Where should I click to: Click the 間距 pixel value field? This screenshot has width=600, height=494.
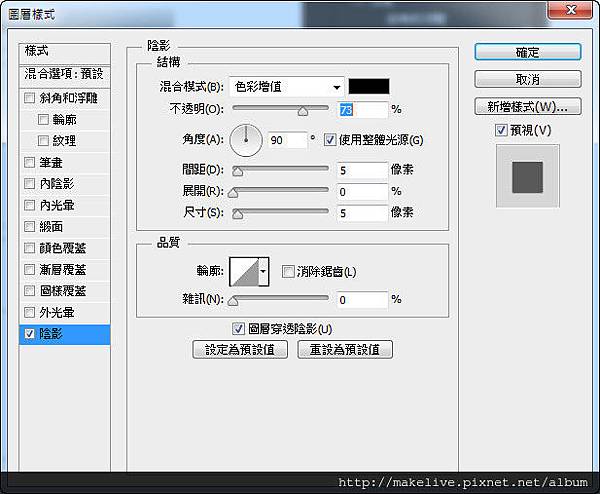tap(363, 170)
